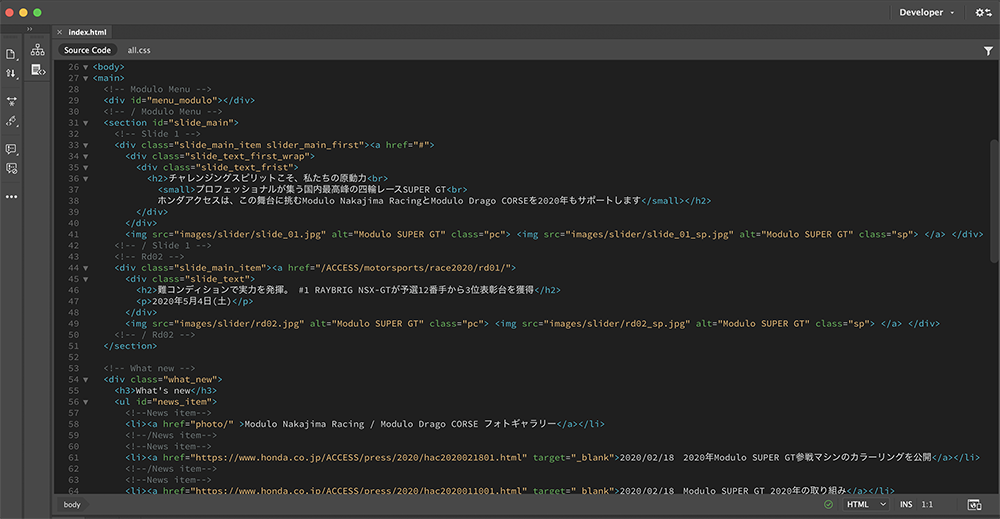The image size is (1000, 519).
Task: Select the body tag in tag selector
Action: 72,504
